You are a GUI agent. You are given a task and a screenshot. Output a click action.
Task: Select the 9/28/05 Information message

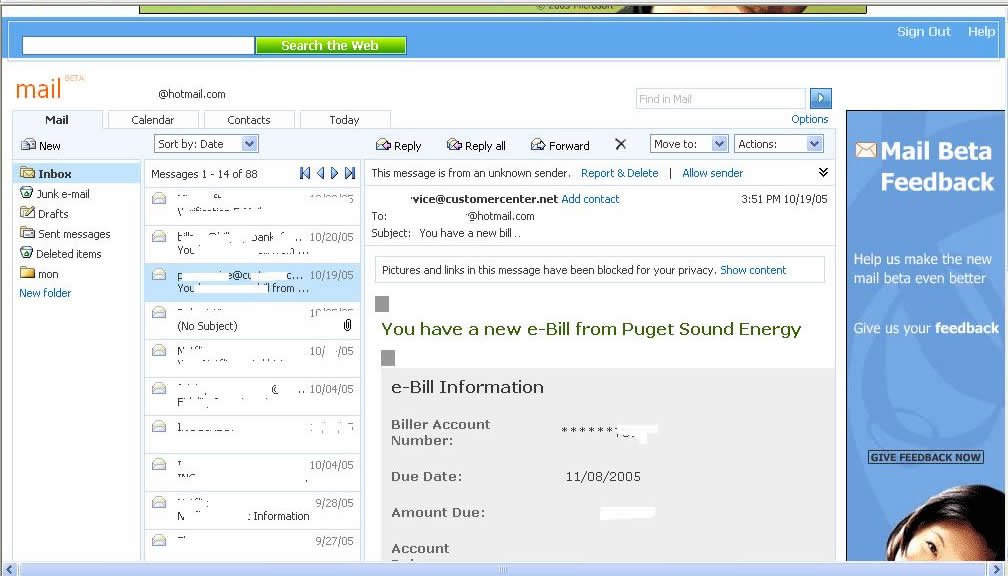click(252, 510)
